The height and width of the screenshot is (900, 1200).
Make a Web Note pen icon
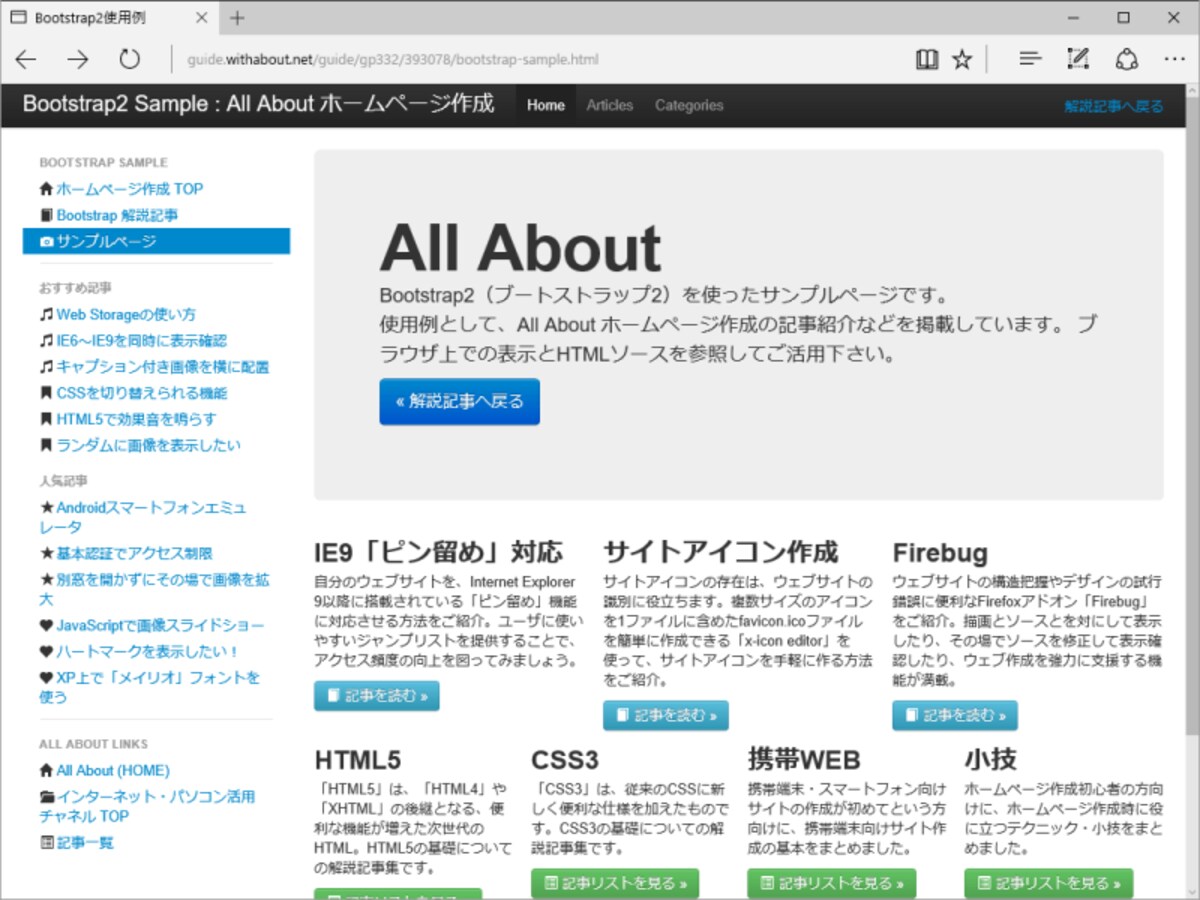click(1078, 60)
